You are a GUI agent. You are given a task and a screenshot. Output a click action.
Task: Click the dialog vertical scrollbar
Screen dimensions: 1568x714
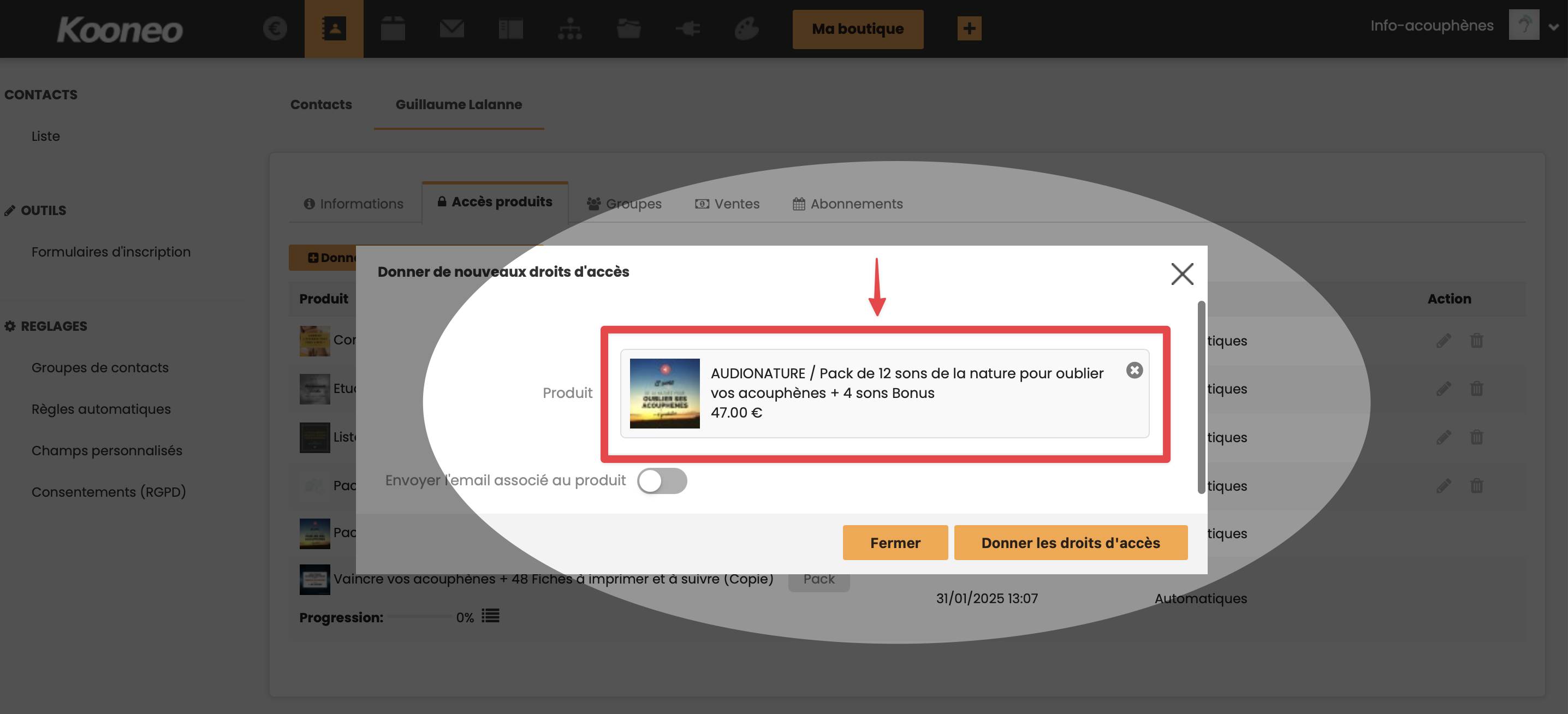pyautogui.click(x=1201, y=397)
